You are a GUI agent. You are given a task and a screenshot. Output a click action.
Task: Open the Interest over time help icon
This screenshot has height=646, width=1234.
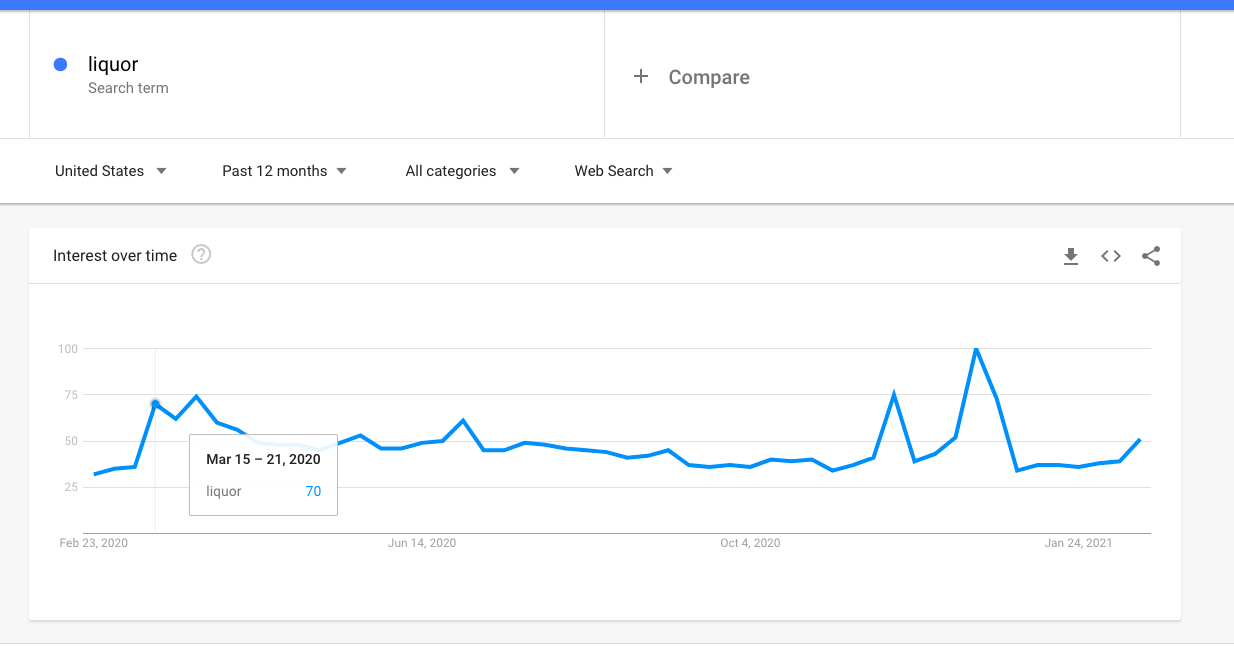[201, 255]
